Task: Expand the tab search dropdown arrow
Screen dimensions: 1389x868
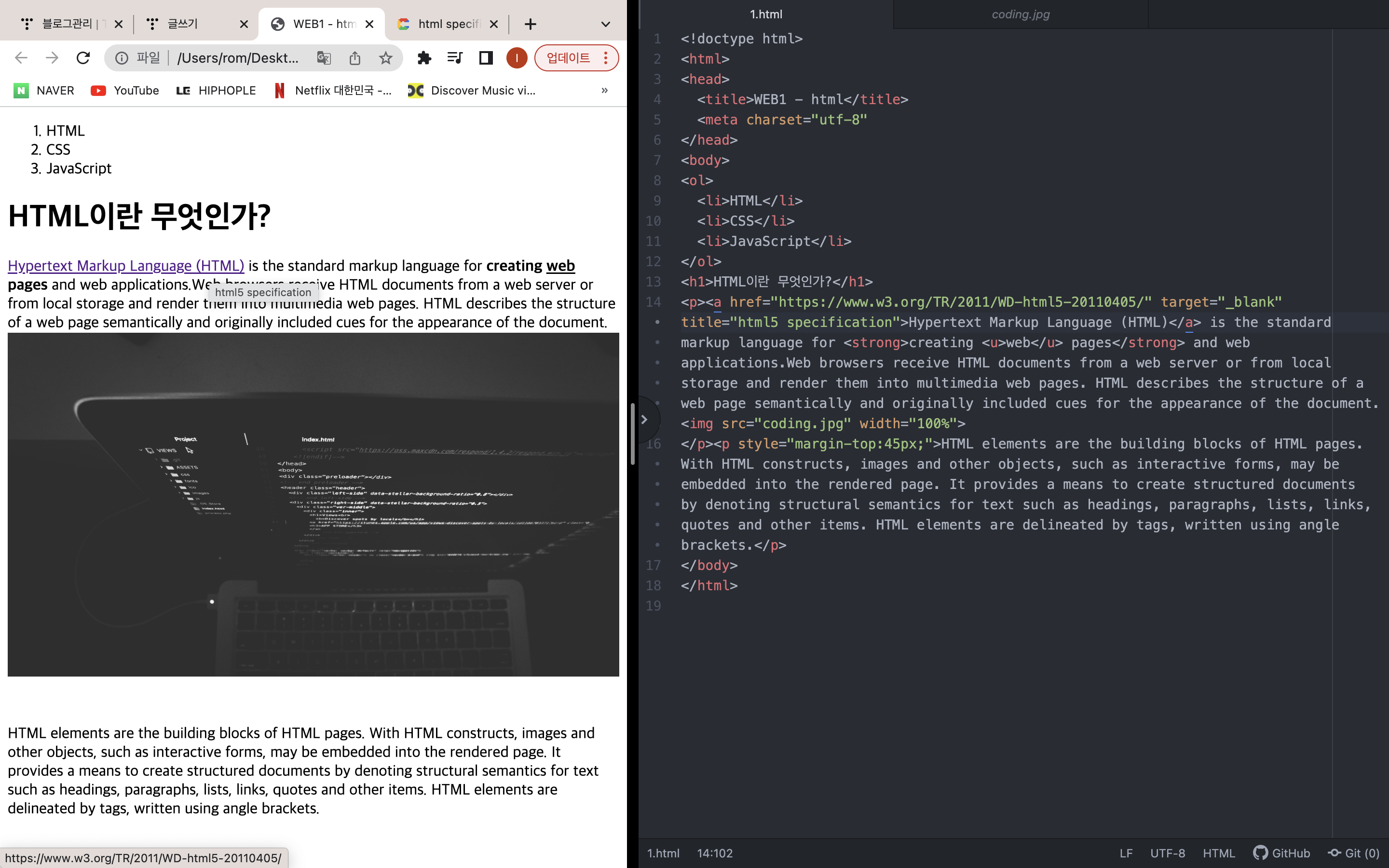Action: [x=606, y=24]
